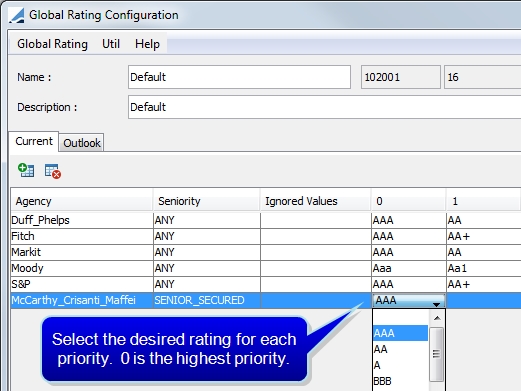Viewport: 521px width, 391px height.
Task: Click the ANY seniority cell for S&P
Action: (207, 284)
